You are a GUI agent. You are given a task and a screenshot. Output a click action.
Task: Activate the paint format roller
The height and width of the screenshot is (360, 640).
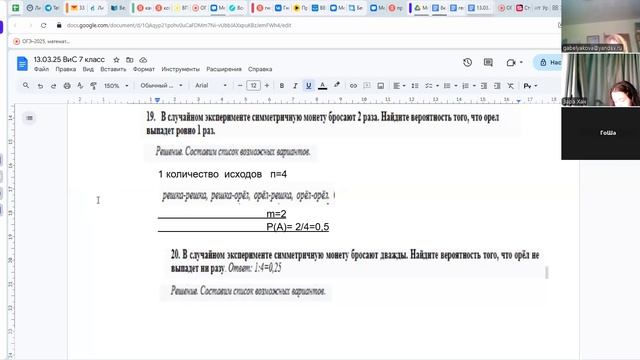coord(93,86)
